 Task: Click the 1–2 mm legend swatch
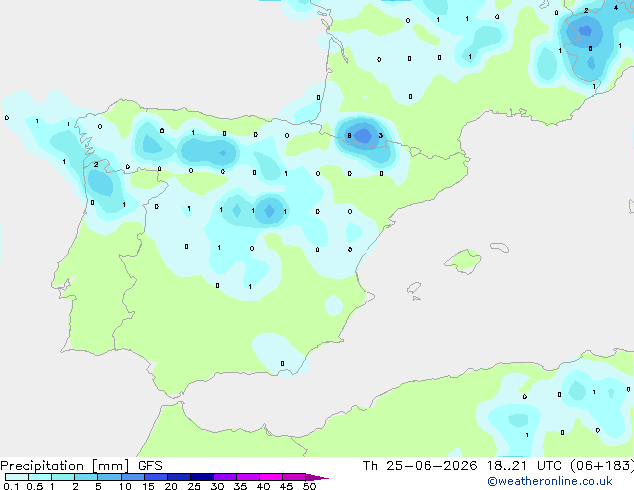point(63,477)
